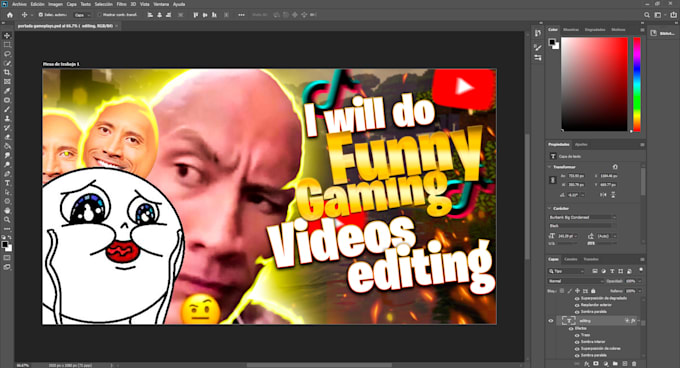The image size is (680, 368).
Task: Collapse the Carácter section
Action: tap(550, 208)
